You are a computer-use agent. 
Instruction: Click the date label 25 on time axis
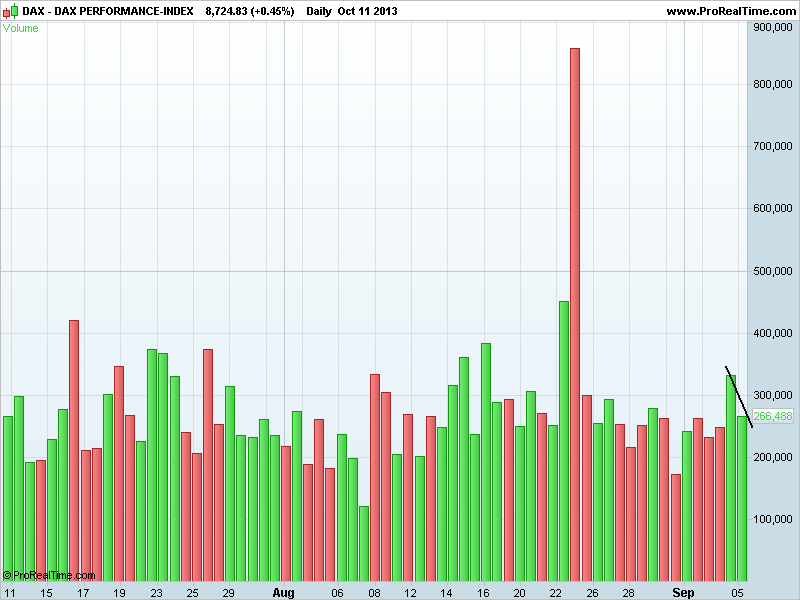pyautogui.click(x=192, y=593)
